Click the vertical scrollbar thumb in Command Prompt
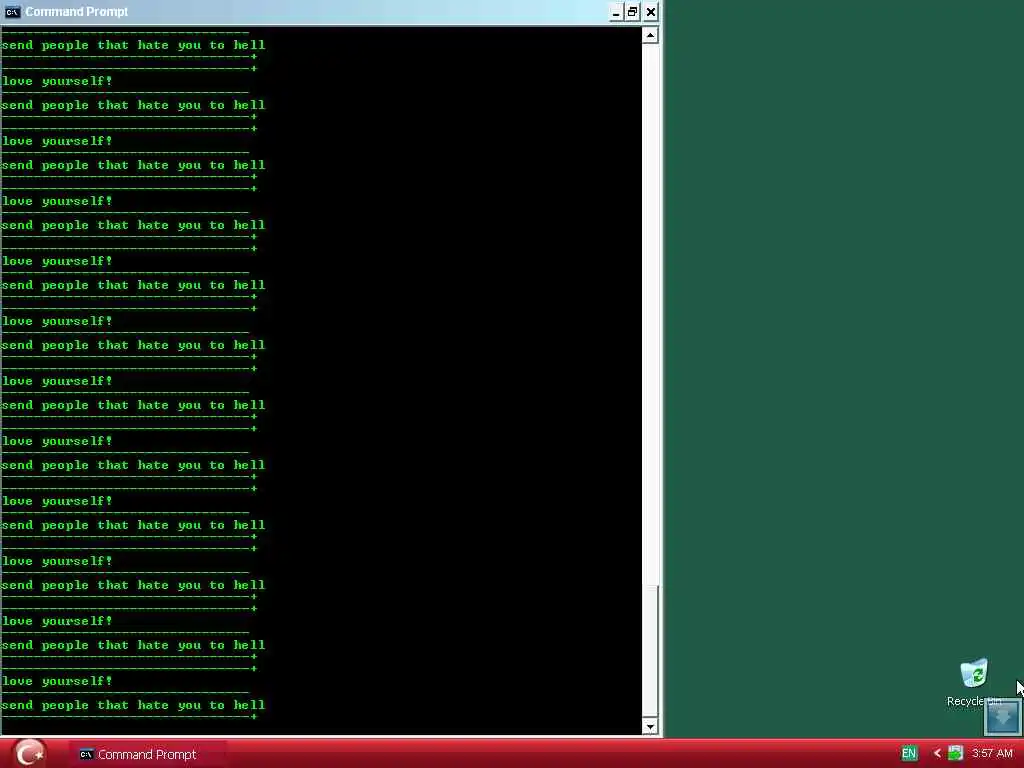The height and width of the screenshot is (768, 1024). coord(650,650)
